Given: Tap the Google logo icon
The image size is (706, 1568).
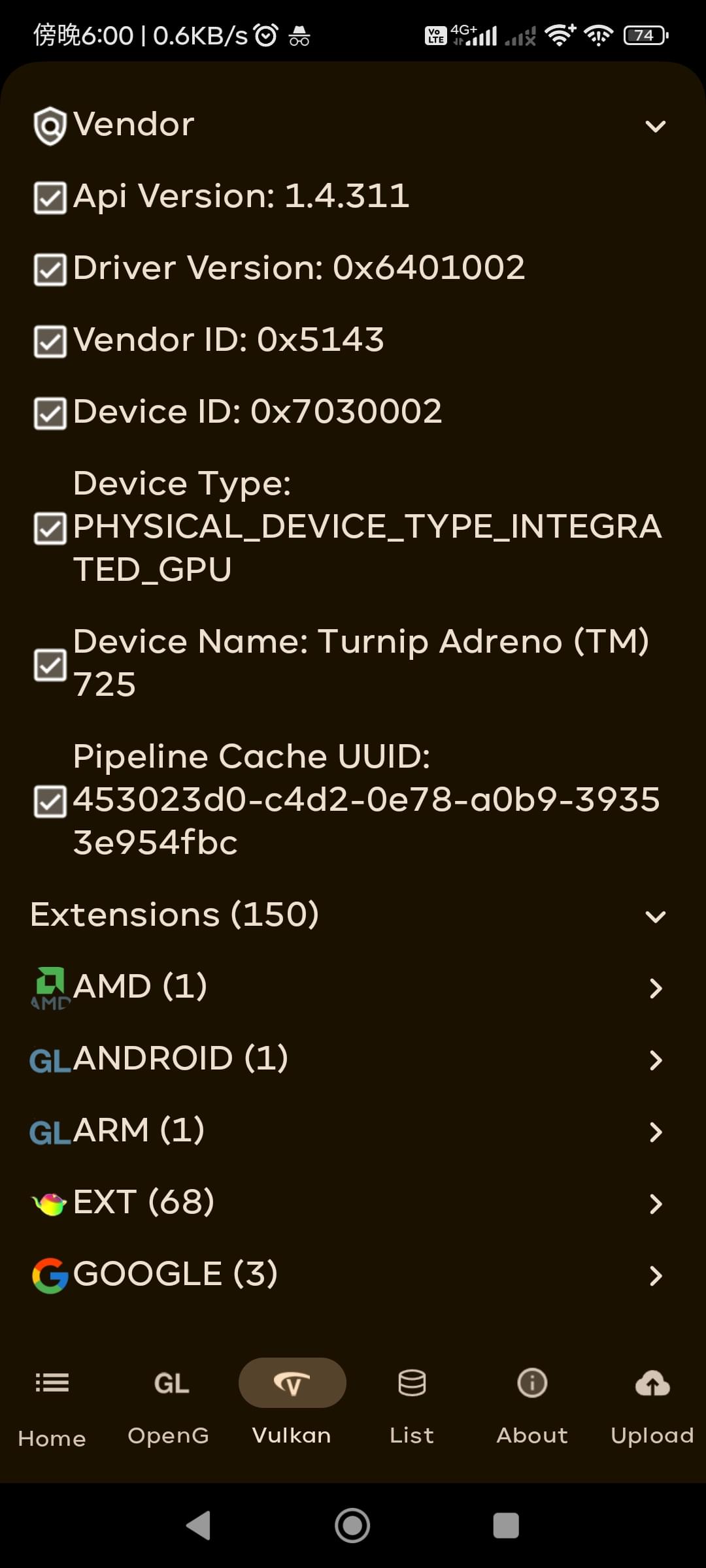Looking at the screenshot, I should [x=50, y=1275].
